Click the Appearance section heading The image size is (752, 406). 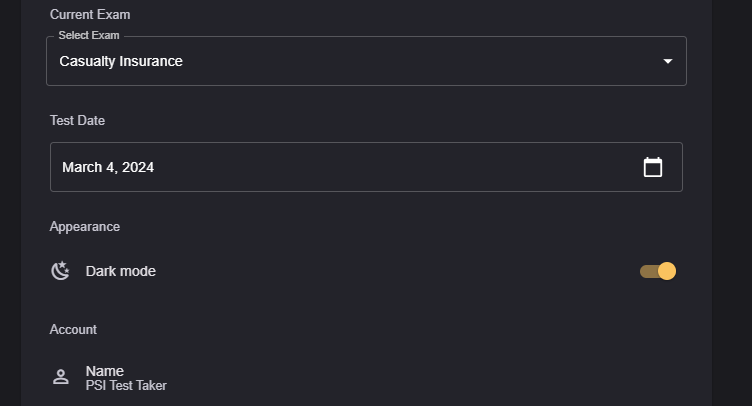coord(85,227)
